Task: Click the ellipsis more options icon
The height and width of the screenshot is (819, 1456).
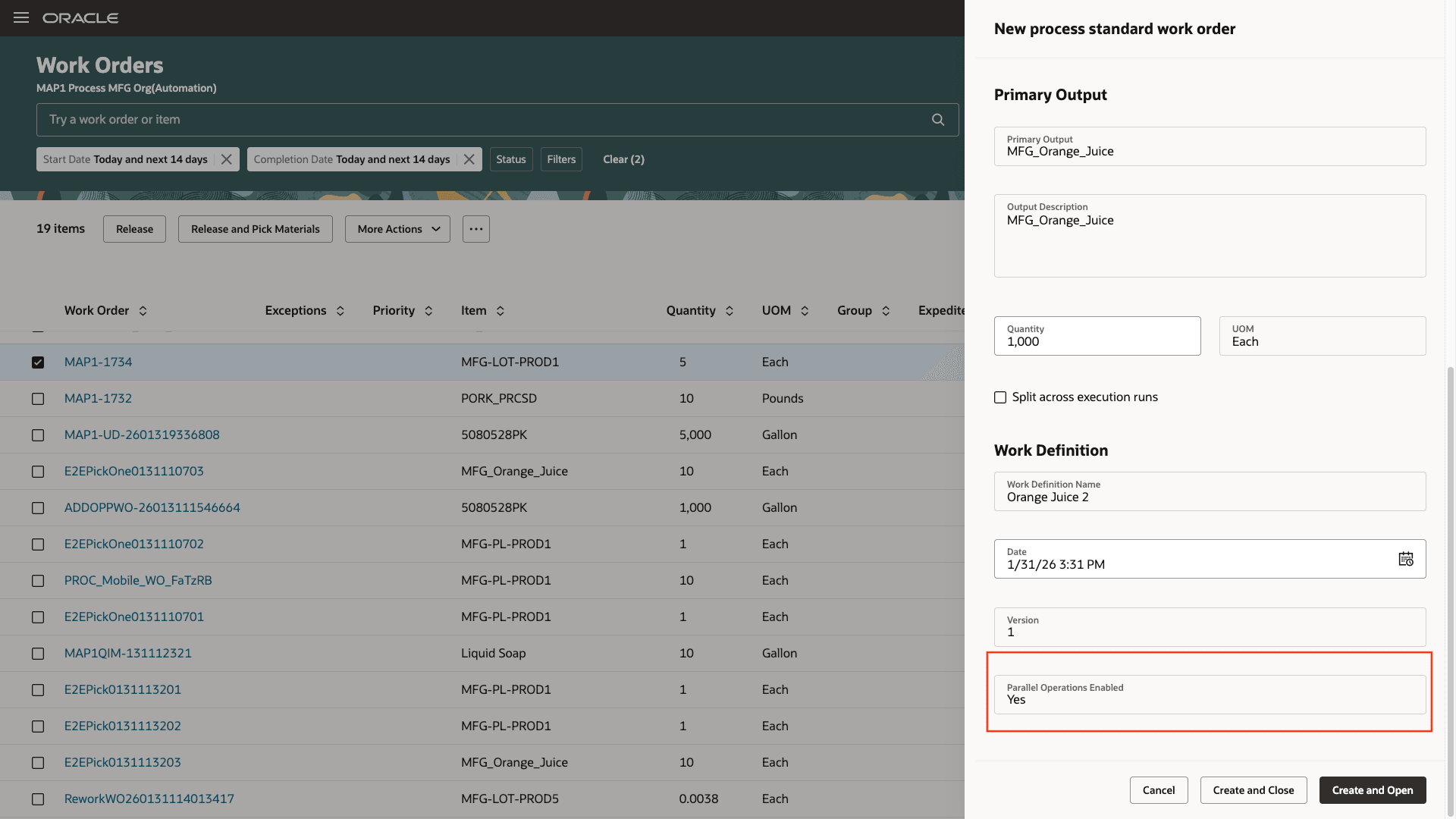Action: [475, 228]
